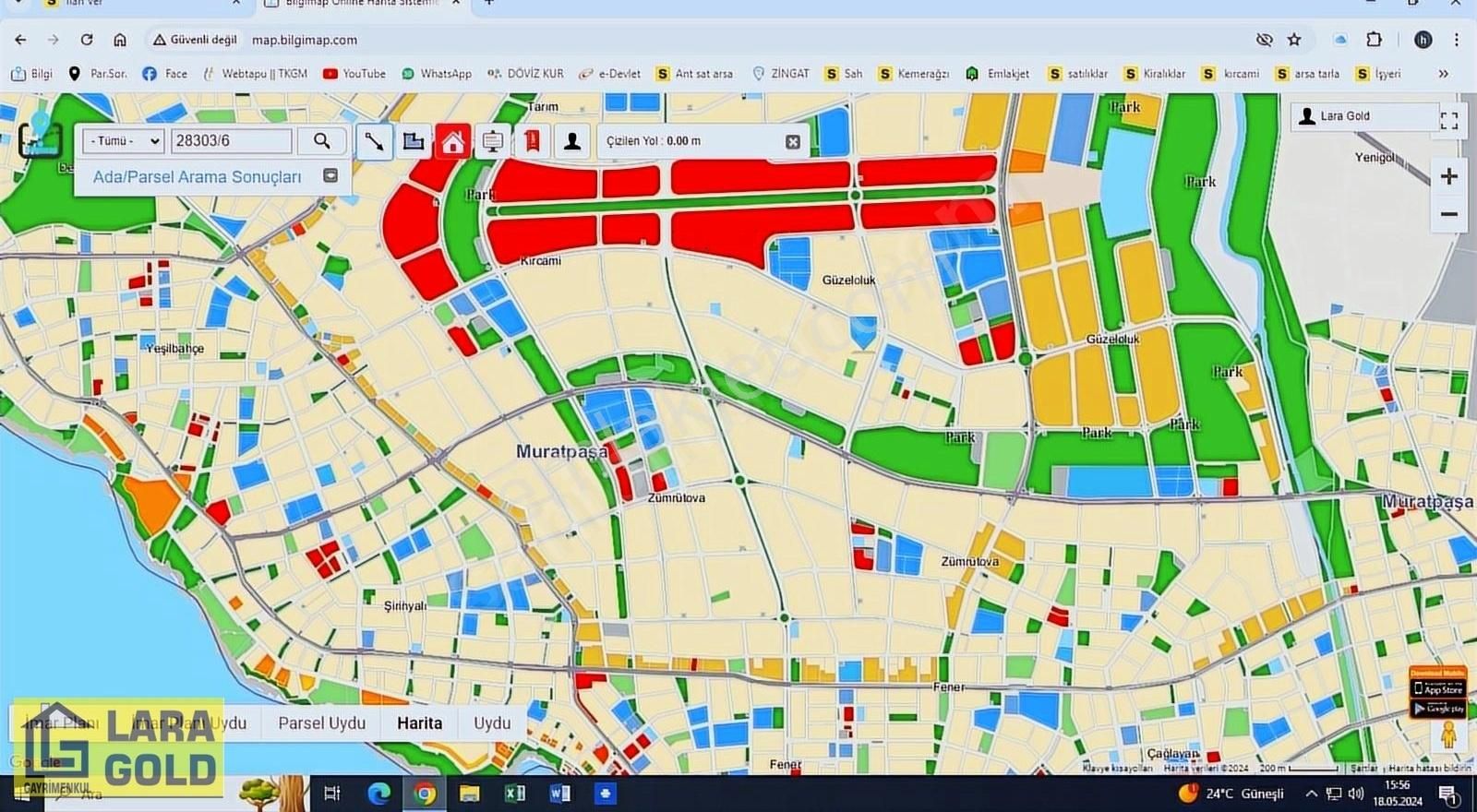Bookmark this page with the star icon
Image resolution: width=1477 pixels, height=812 pixels.
click(1294, 40)
